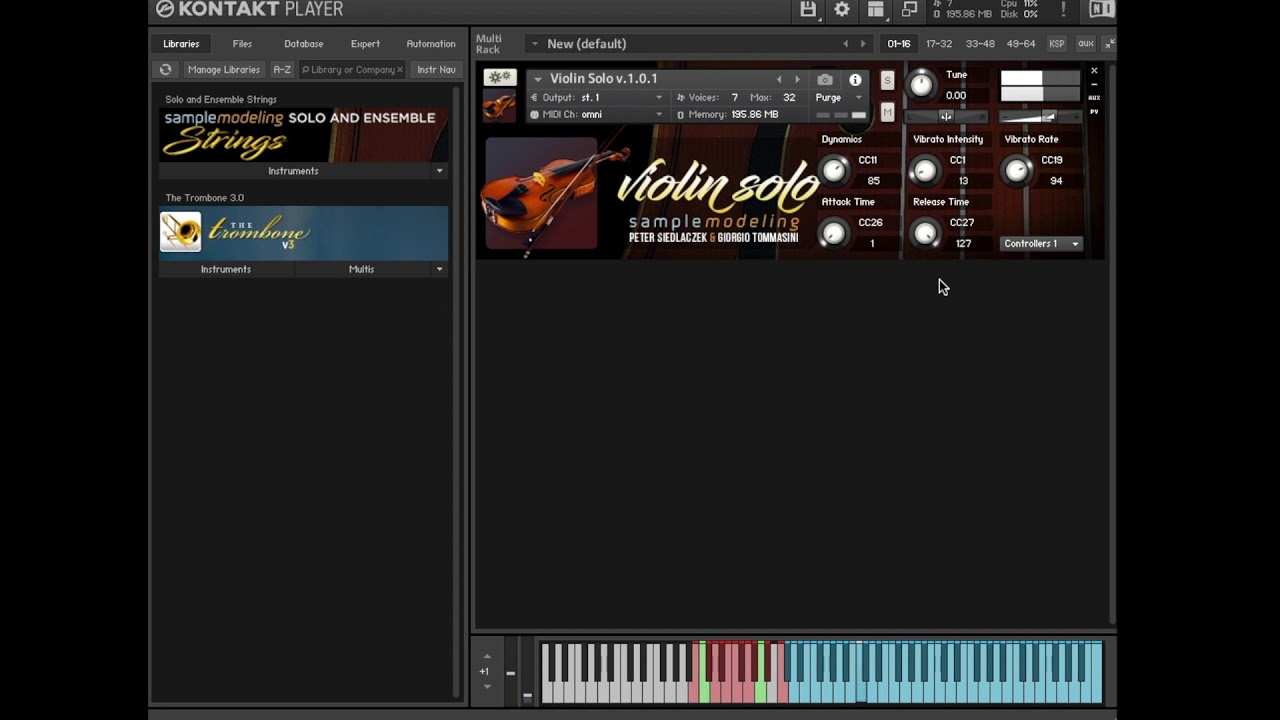
Task: Collapse rack headers with arrows icon
Action: click(1109, 44)
